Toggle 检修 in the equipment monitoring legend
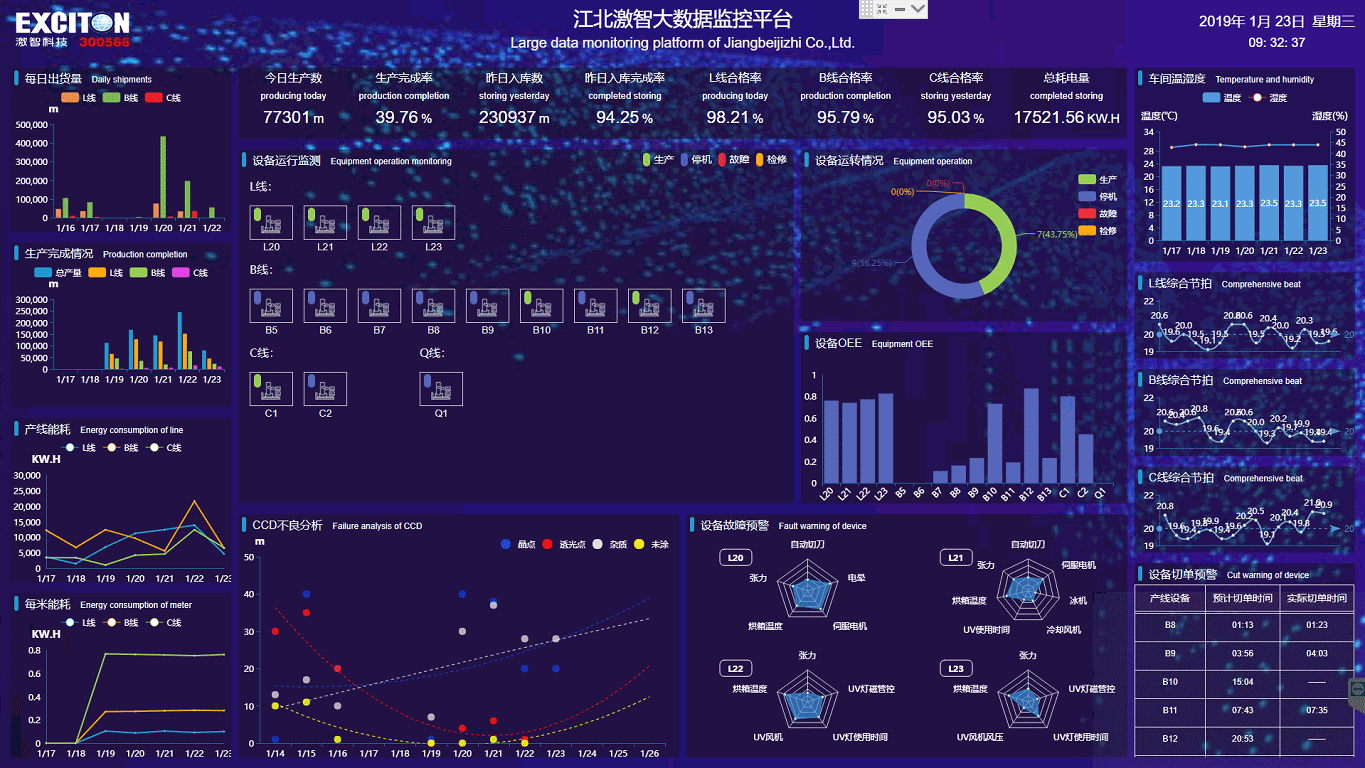Viewport: 1365px width, 768px height. 771,160
